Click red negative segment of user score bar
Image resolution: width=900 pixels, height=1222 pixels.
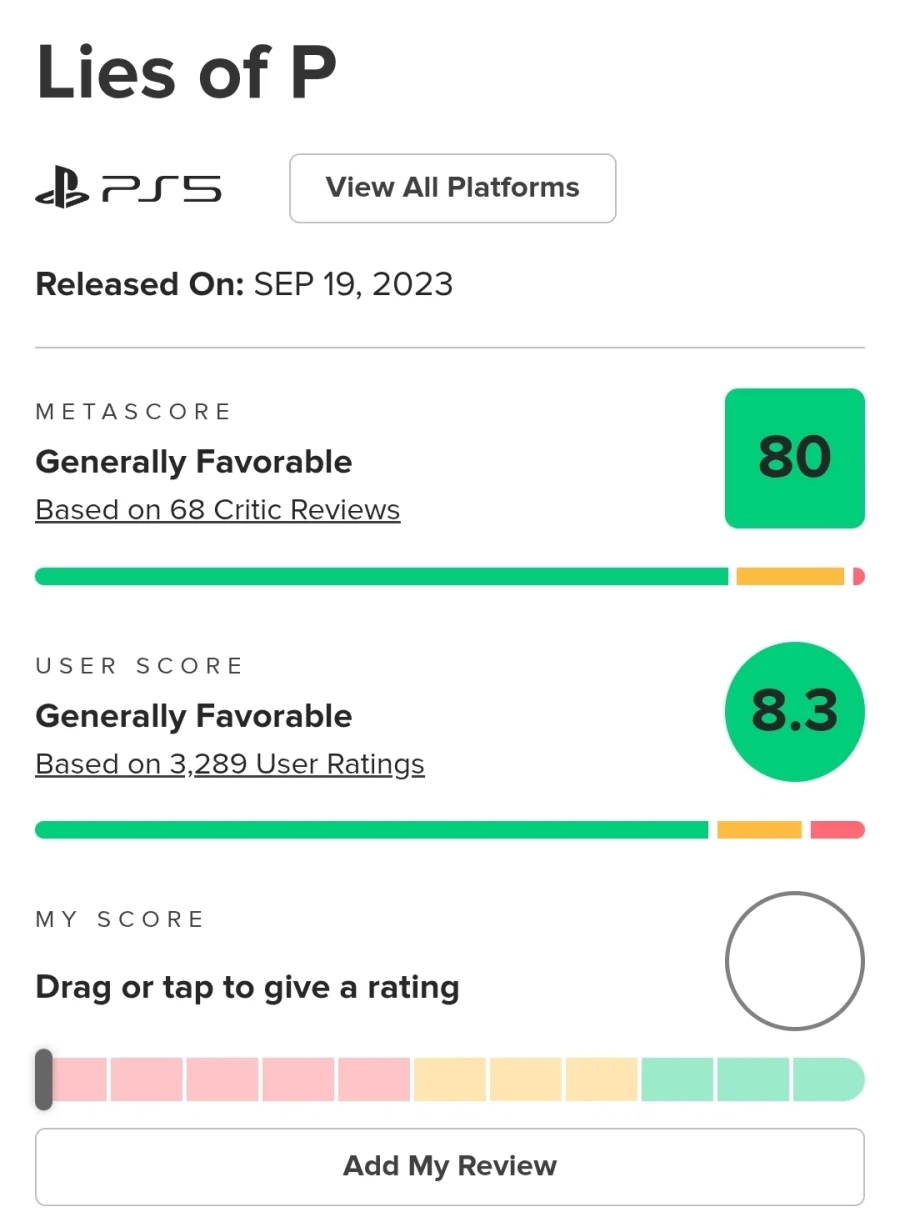837,830
